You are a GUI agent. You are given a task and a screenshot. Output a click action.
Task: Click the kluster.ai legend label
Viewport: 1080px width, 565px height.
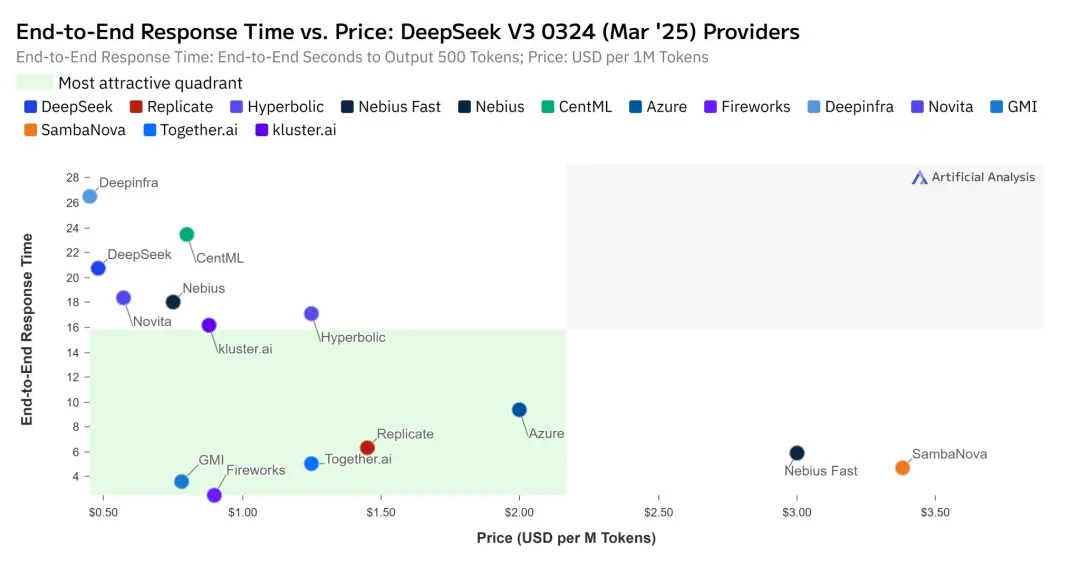pyautogui.click(x=304, y=130)
